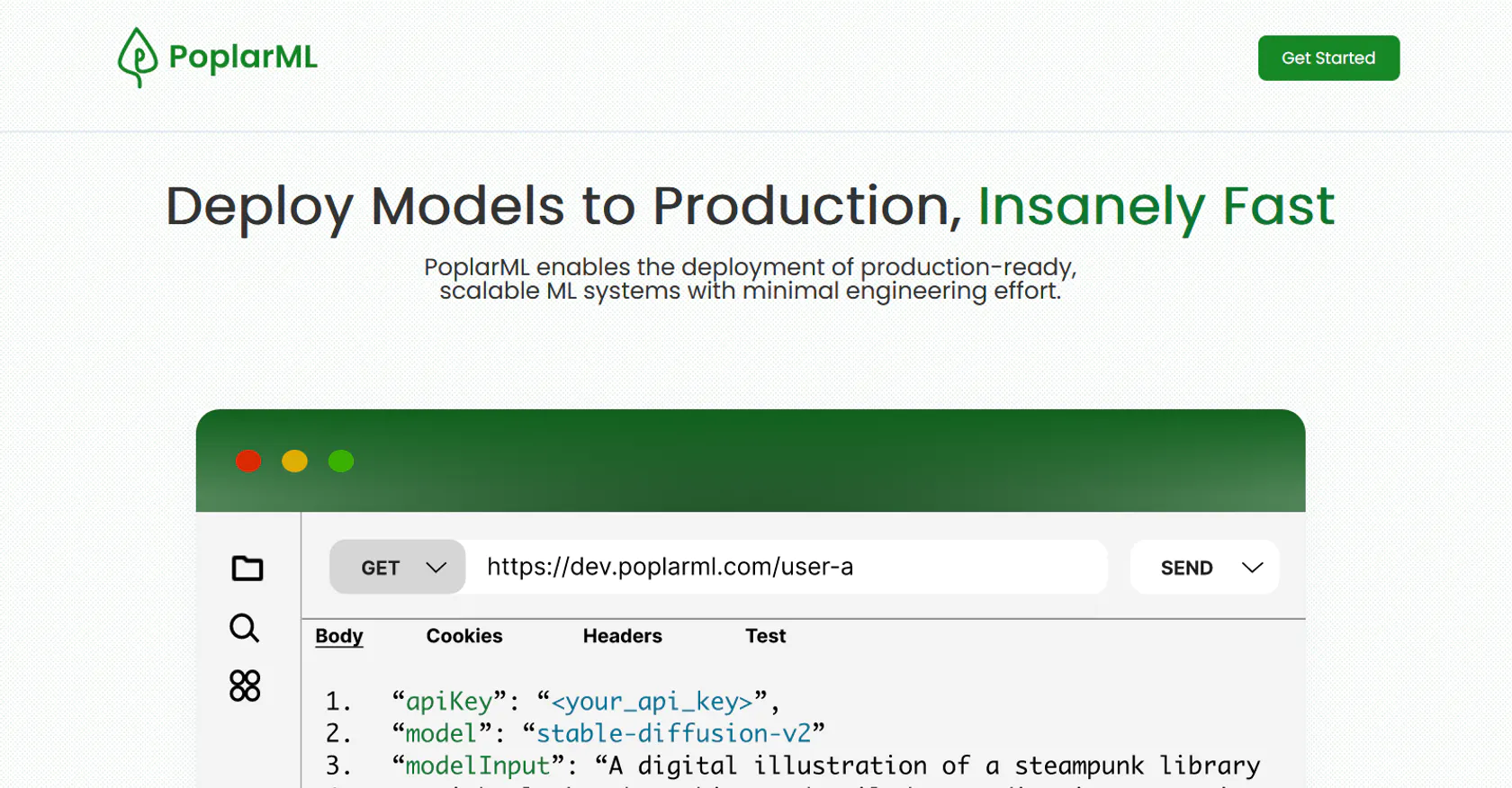
Task: Click the red window dot
Action: [248, 461]
